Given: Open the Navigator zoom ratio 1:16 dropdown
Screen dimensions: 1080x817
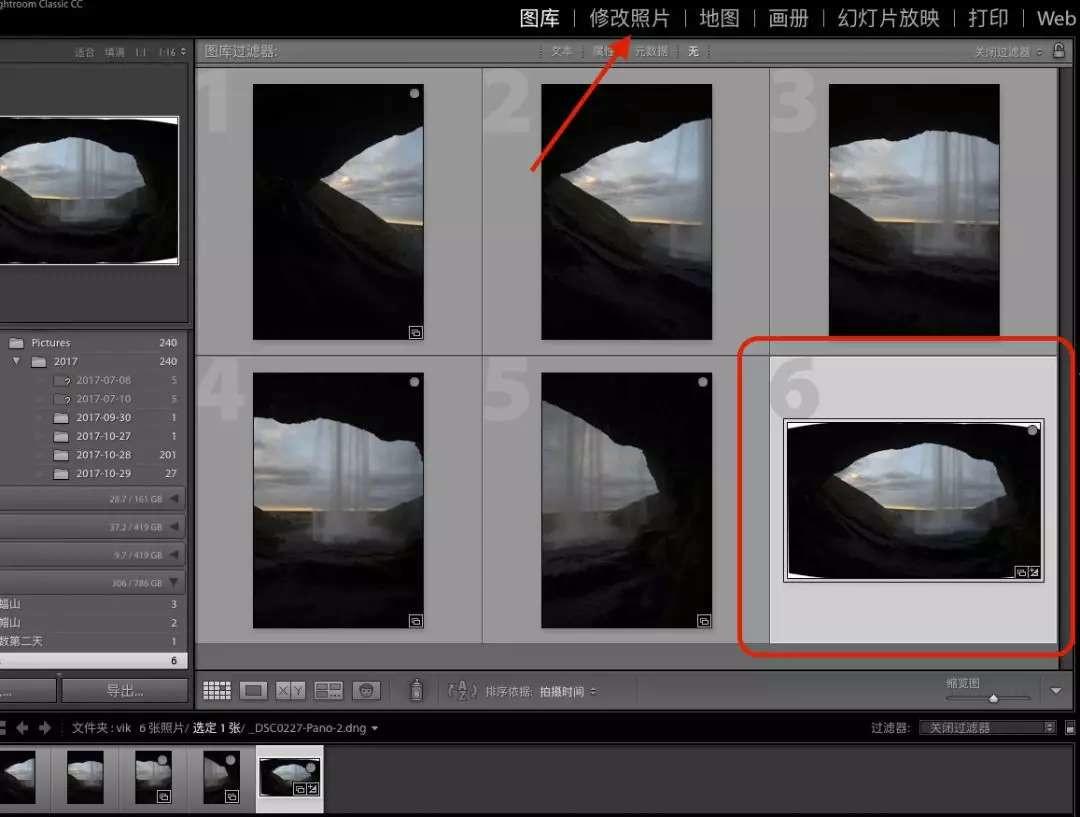Looking at the screenshot, I should coord(172,52).
